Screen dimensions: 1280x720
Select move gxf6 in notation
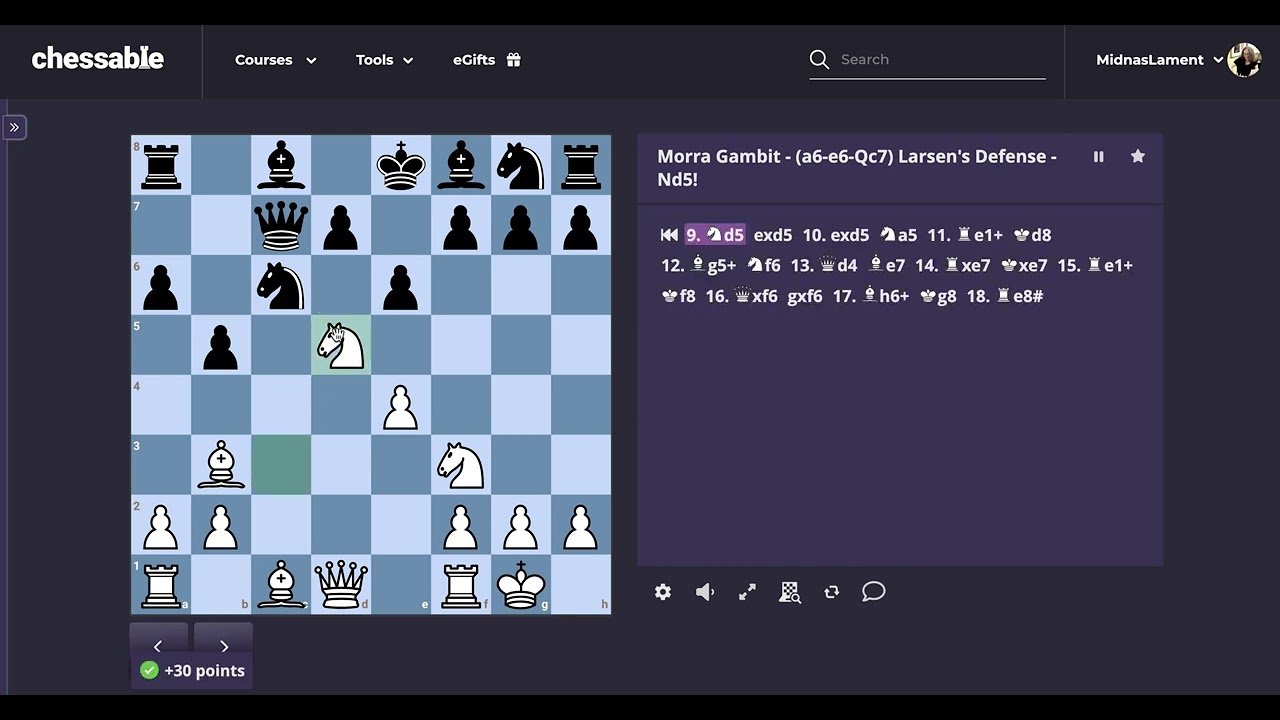805,296
